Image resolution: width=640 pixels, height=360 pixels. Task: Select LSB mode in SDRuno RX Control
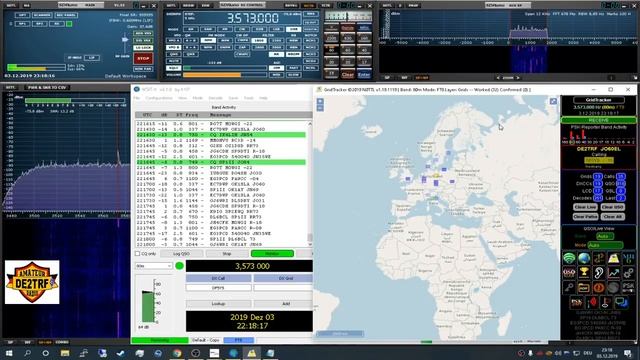point(276,29)
